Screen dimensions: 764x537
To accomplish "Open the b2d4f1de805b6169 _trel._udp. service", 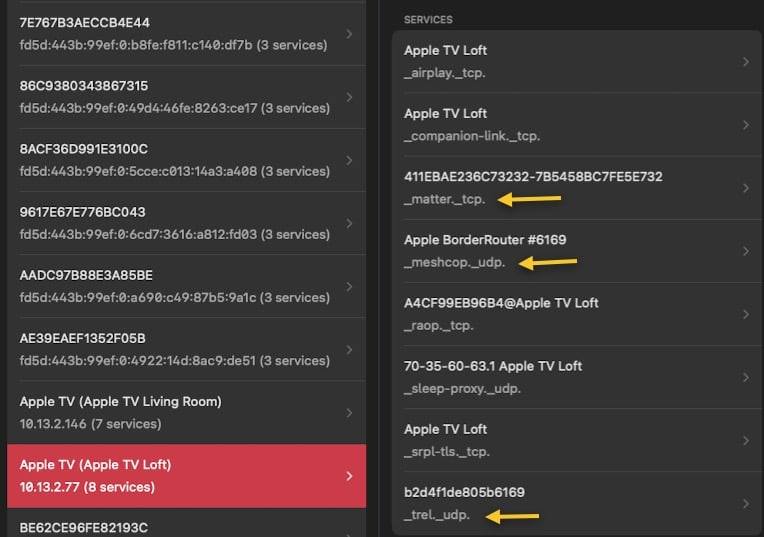I will (x=577, y=503).
